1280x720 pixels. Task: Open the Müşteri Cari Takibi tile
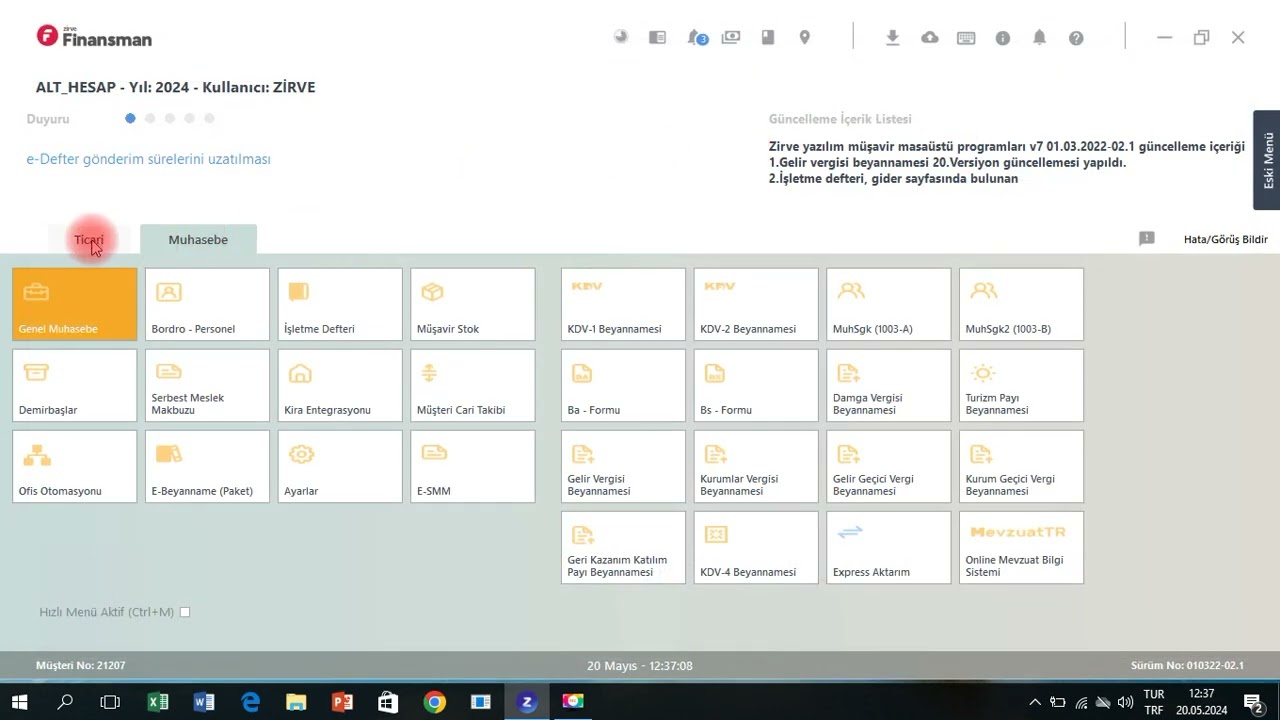tap(473, 385)
